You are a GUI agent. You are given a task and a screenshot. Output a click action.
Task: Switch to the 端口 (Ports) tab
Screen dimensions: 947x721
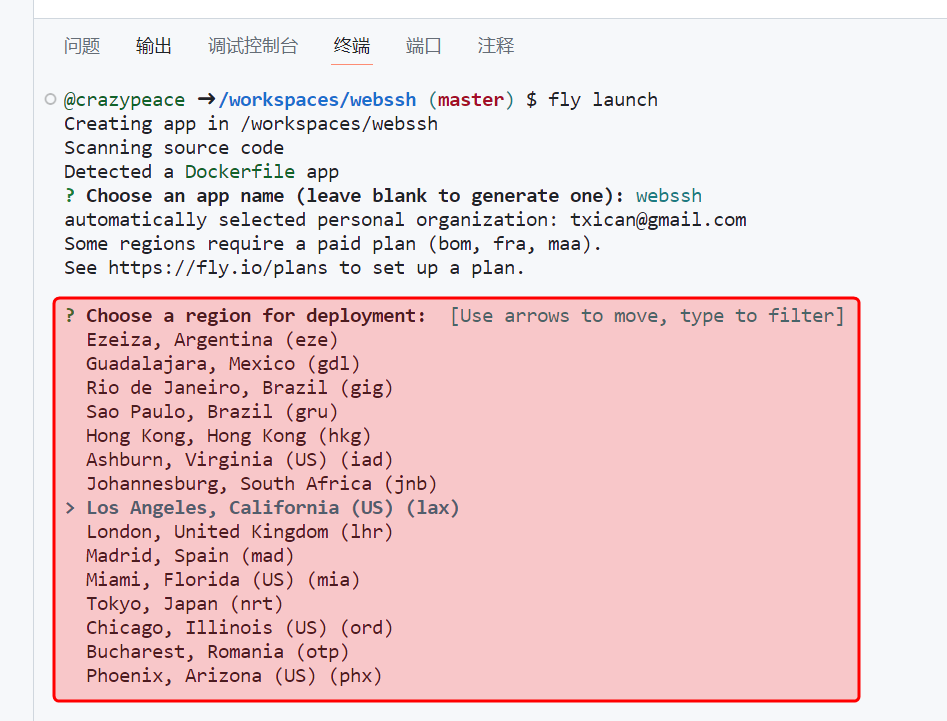coord(424,46)
